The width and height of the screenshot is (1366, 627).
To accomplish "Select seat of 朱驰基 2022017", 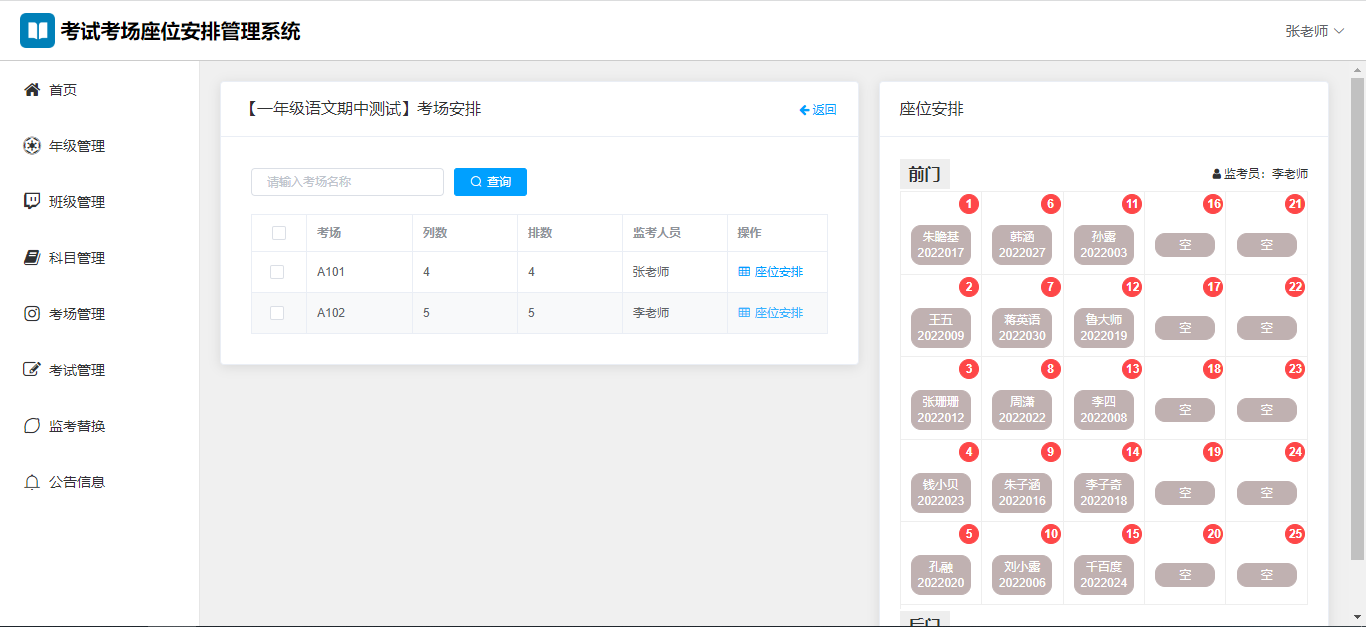I will pos(941,245).
